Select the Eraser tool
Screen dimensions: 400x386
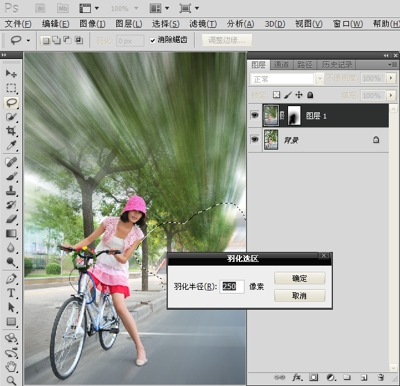coord(11,219)
